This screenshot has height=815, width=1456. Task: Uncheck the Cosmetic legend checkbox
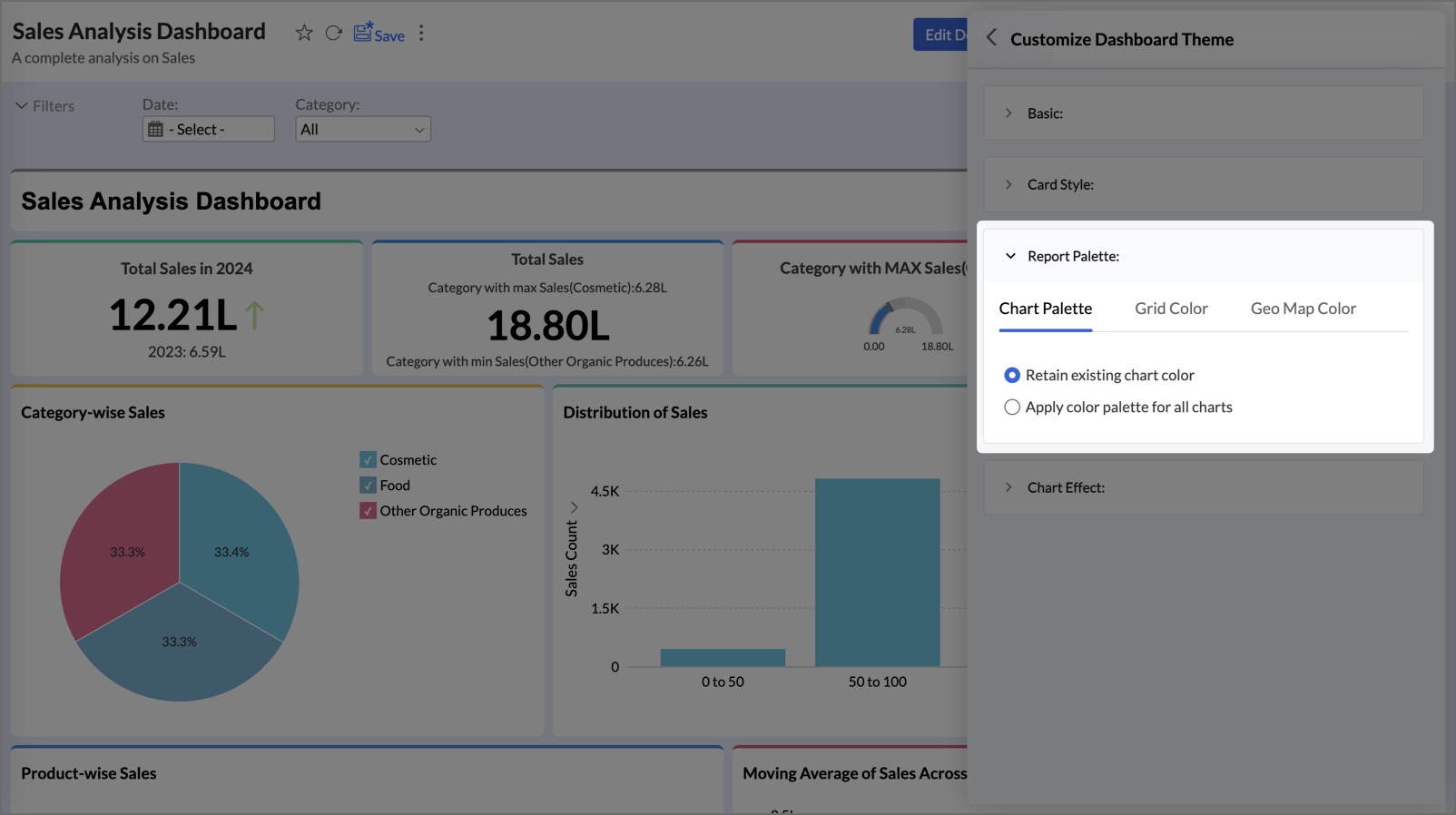point(368,460)
